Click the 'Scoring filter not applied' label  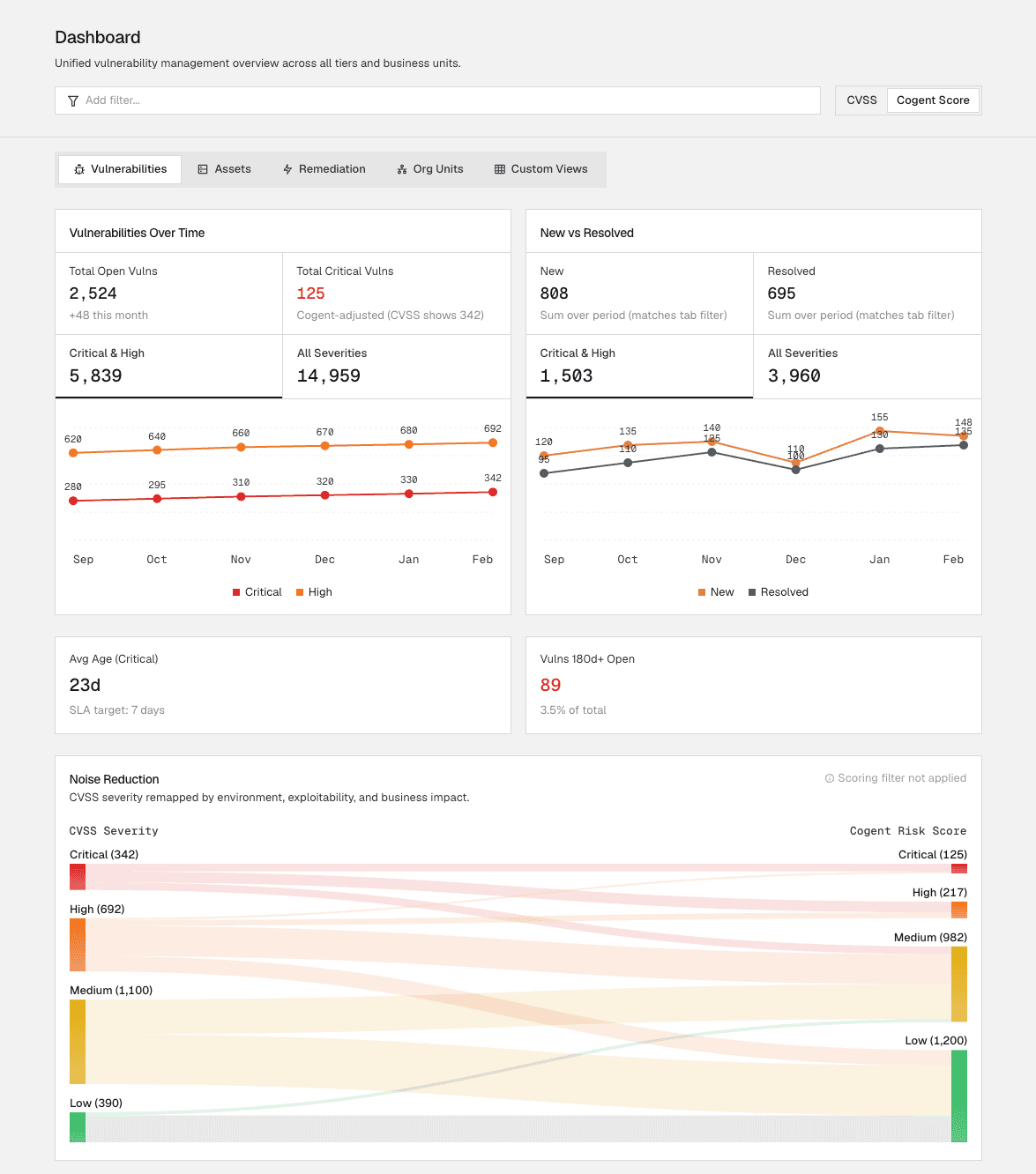[902, 778]
